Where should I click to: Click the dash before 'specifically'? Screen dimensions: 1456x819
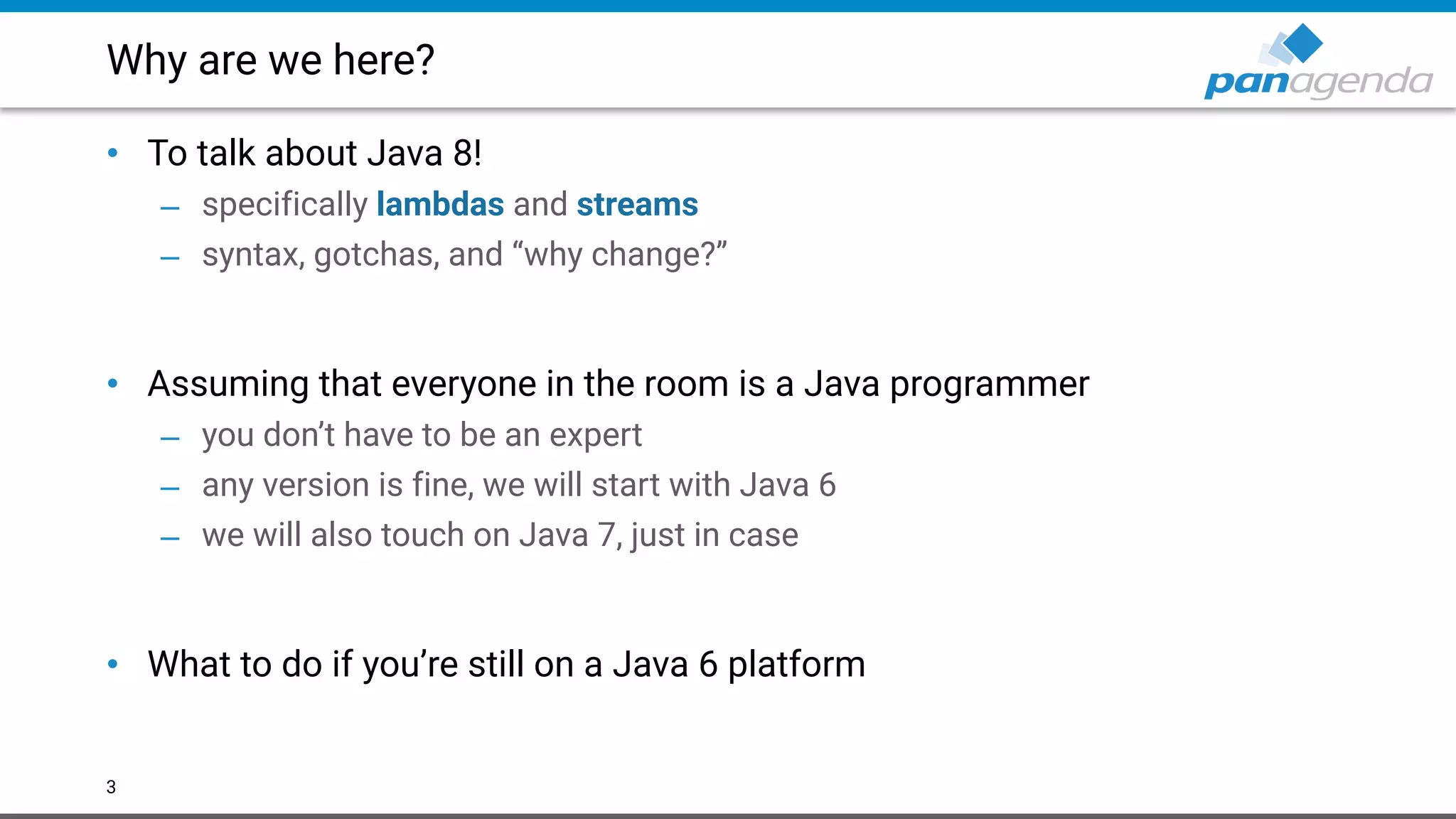coord(170,209)
